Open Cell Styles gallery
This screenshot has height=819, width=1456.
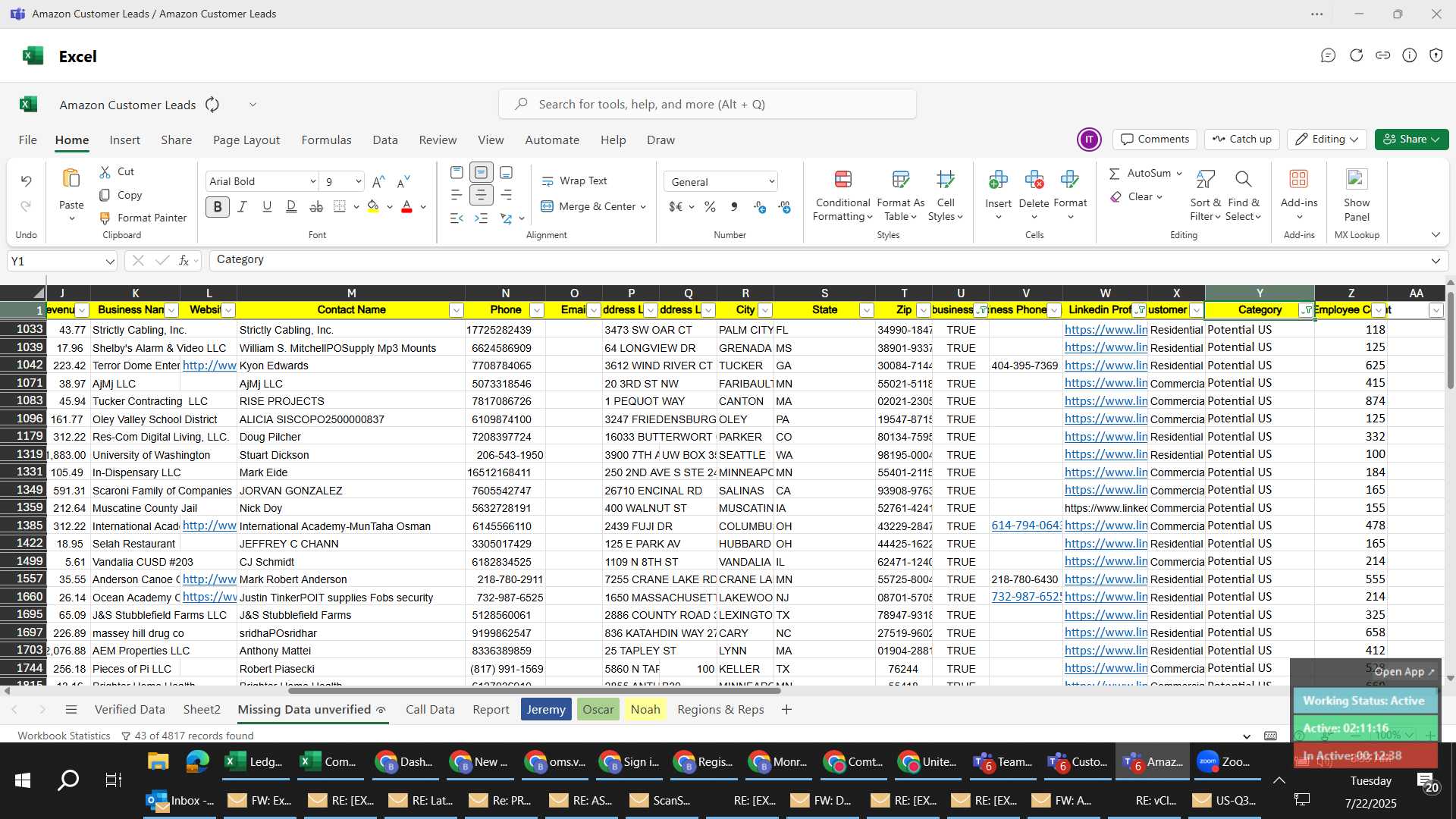945,197
